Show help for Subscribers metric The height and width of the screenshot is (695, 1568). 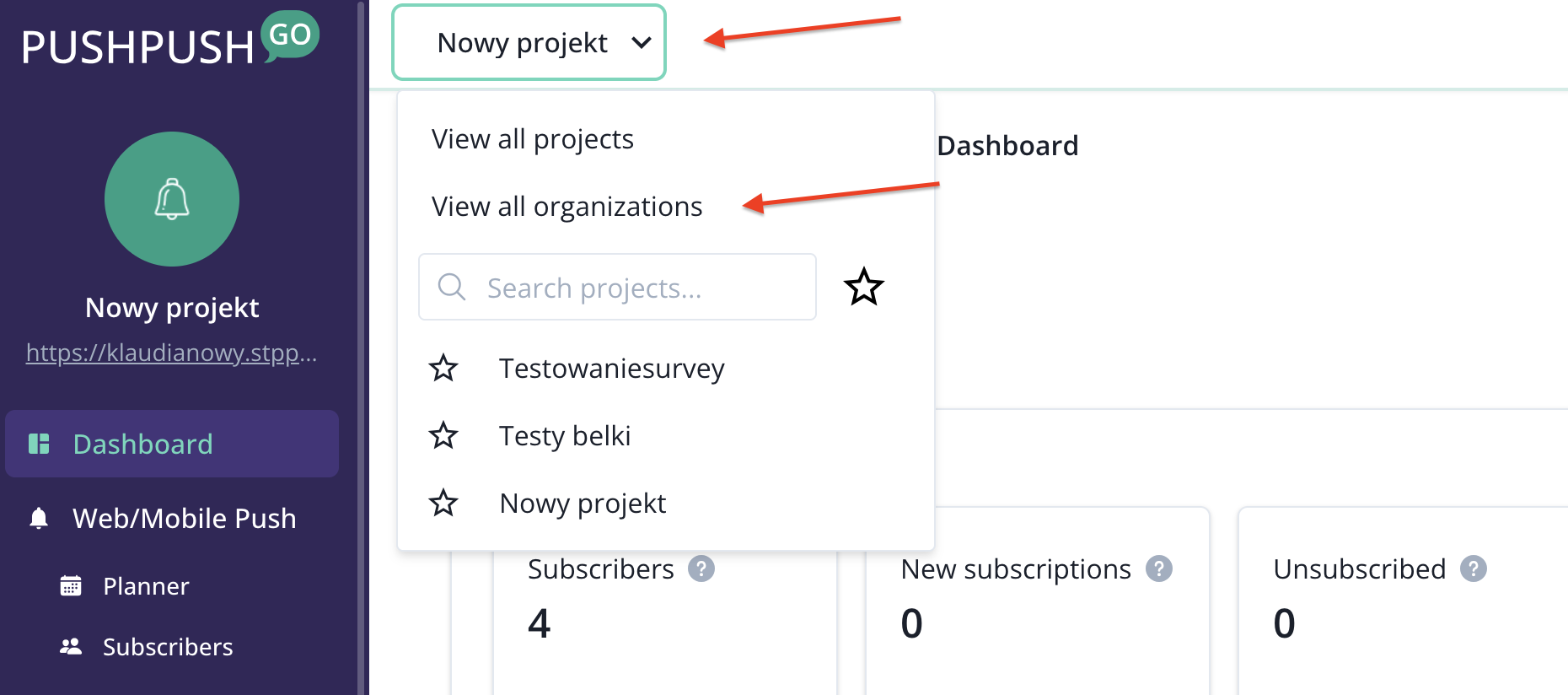tap(701, 569)
